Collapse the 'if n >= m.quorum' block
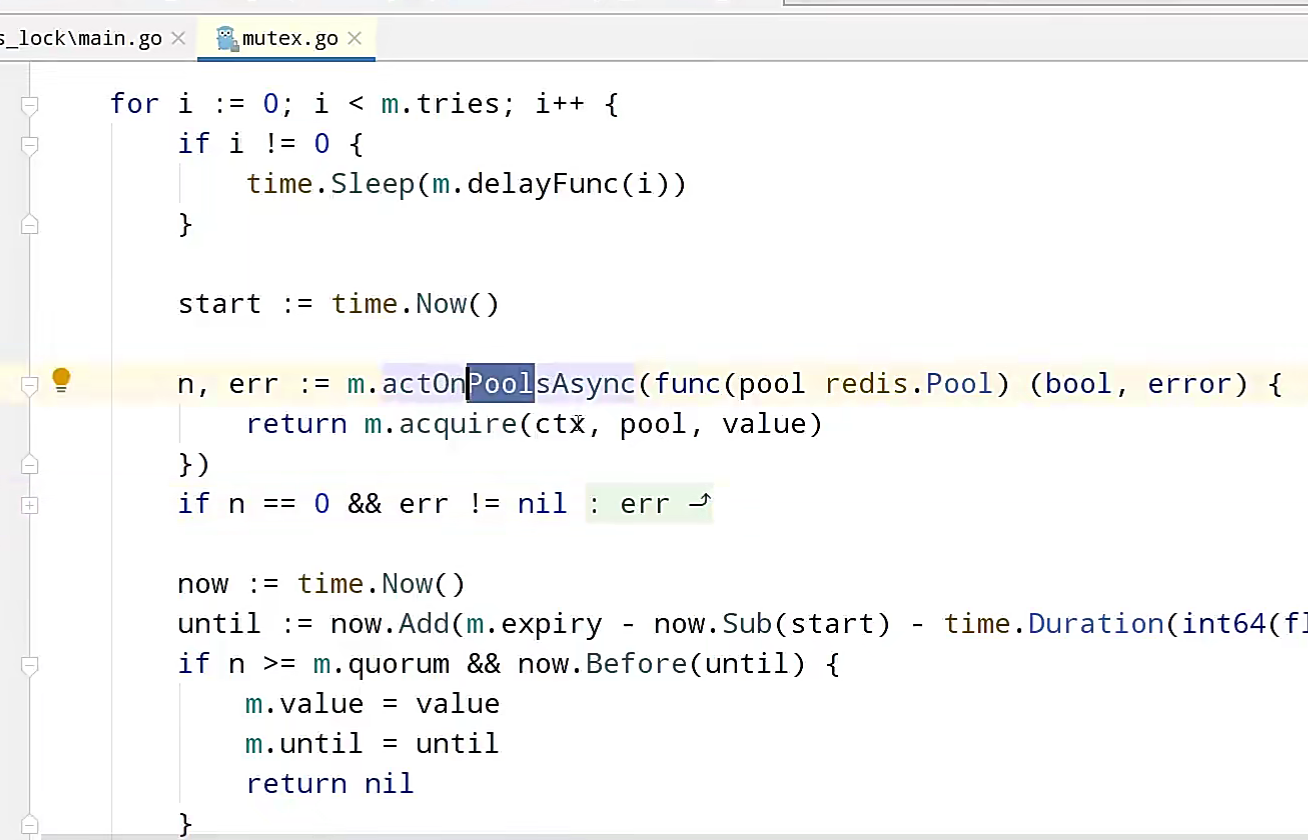This screenshot has width=1308, height=840. [x=30, y=665]
